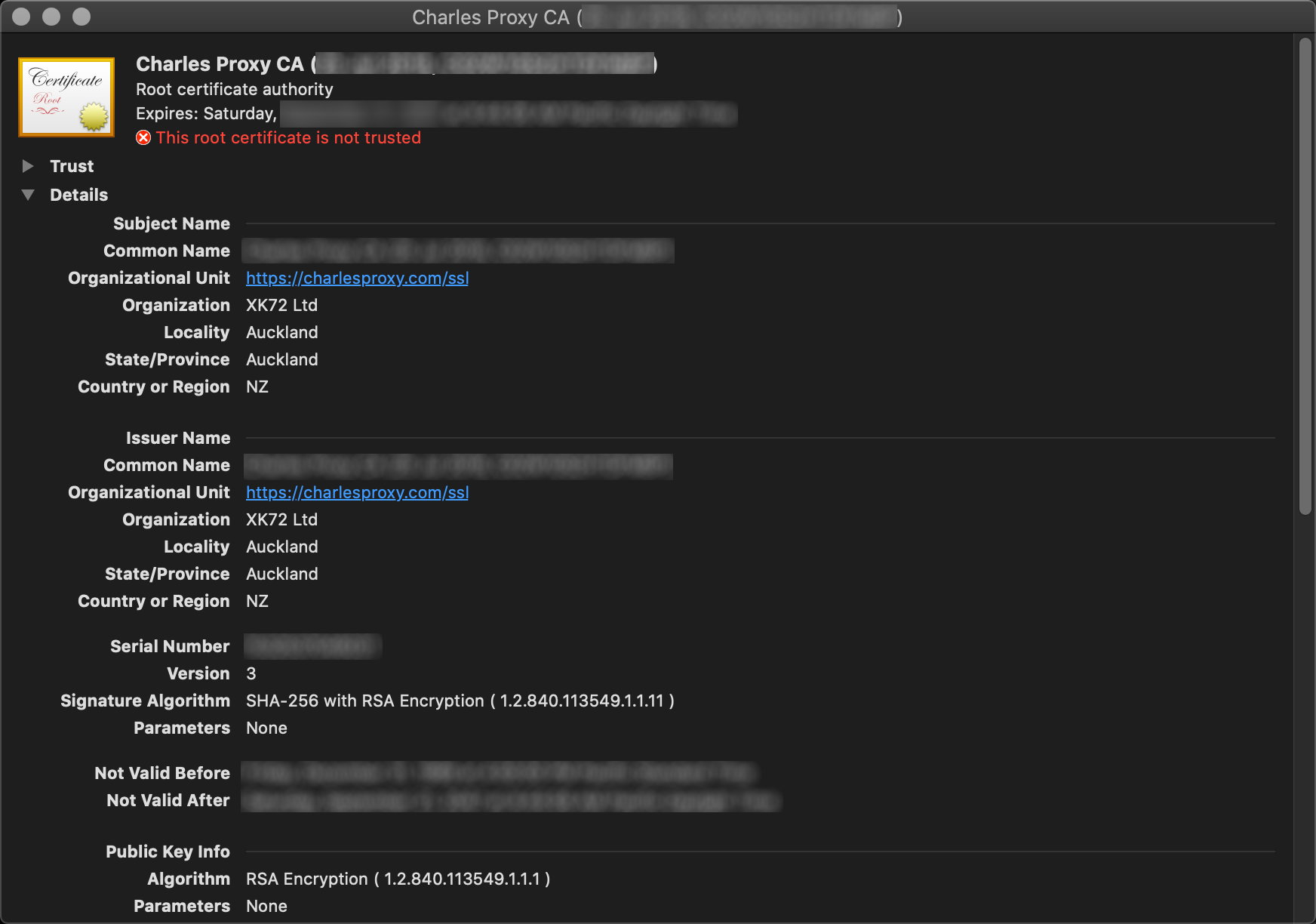Click the zoom window button
This screenshot has height=924, width=1316.
pos(81,17)
